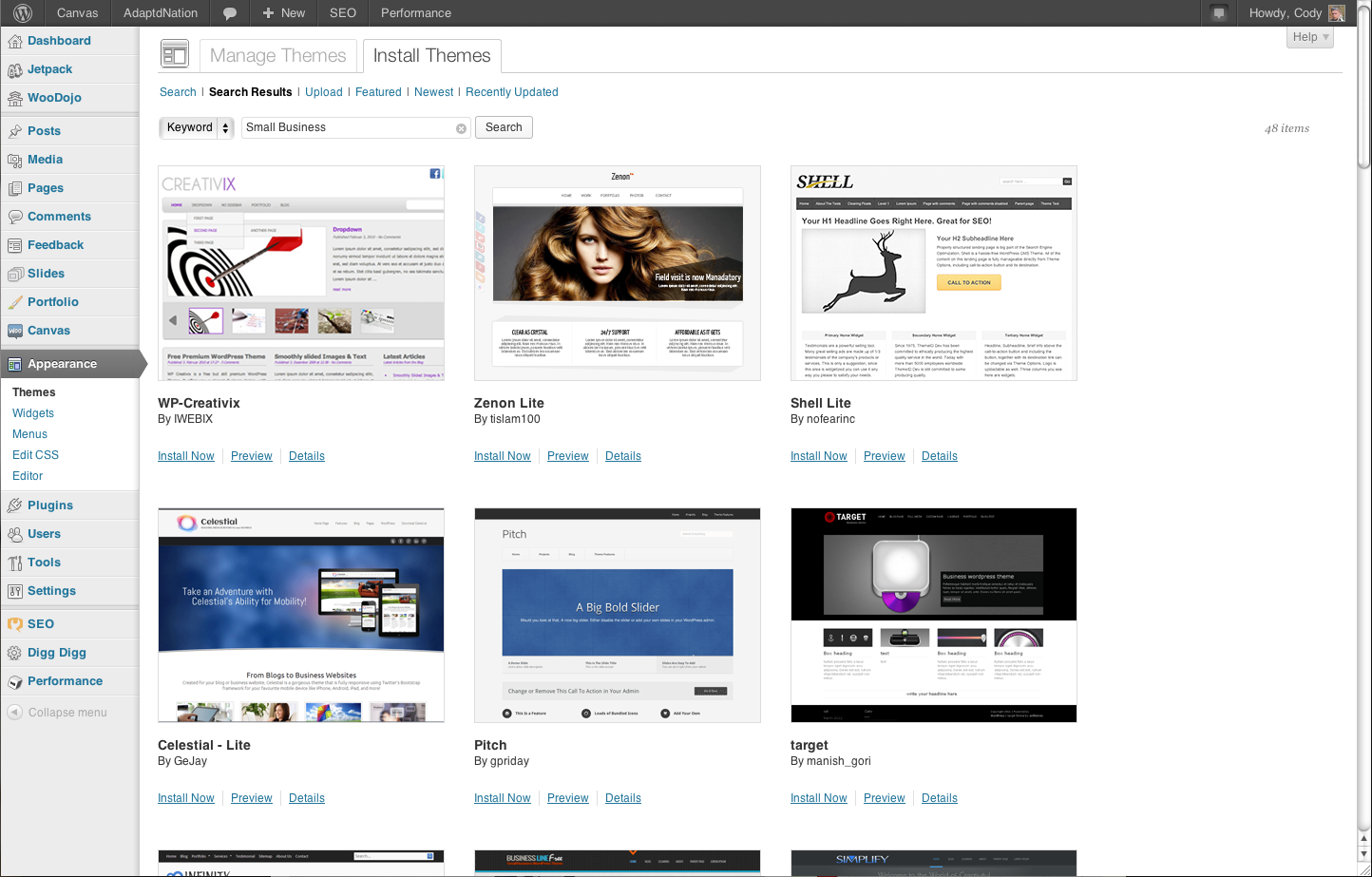Click the Pitch theme preview thumbnail
Viewport: 1372px width, 877px height.
click(x=617, y=615)
